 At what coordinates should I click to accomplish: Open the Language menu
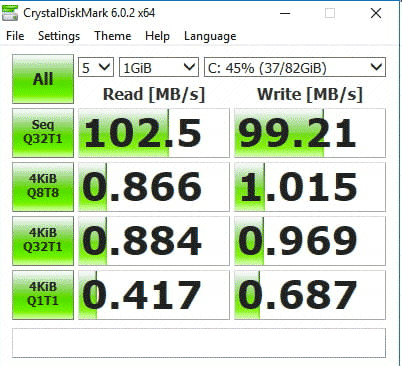(210, 36)
